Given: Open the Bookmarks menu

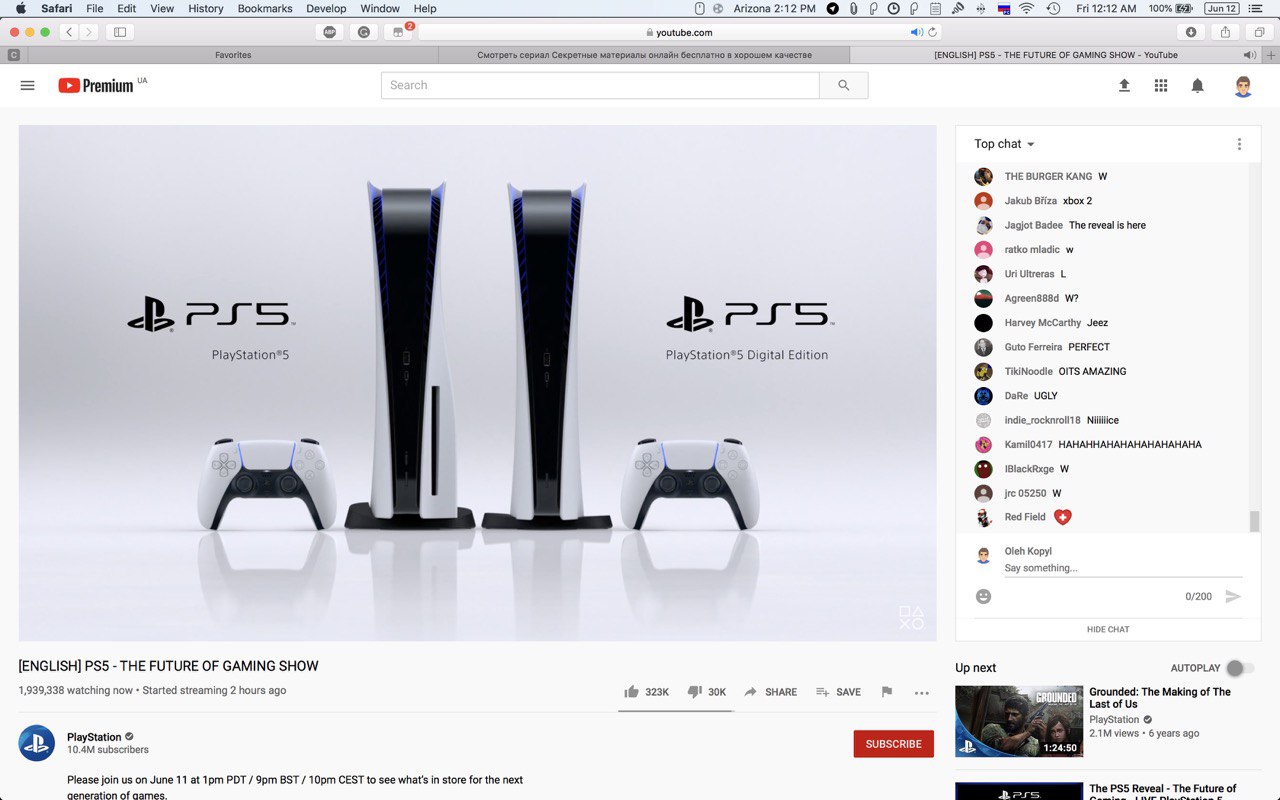Looking at the screenshot, I should coord(265,8).
